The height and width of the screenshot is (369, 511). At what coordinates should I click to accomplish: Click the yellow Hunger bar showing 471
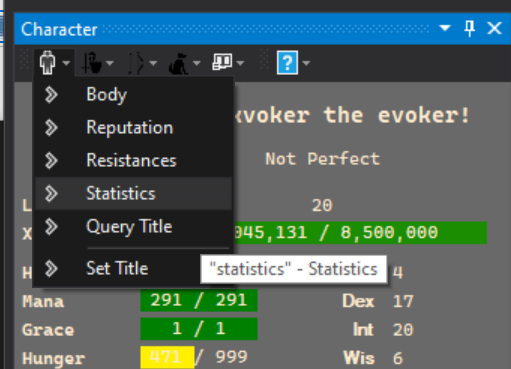167,357
